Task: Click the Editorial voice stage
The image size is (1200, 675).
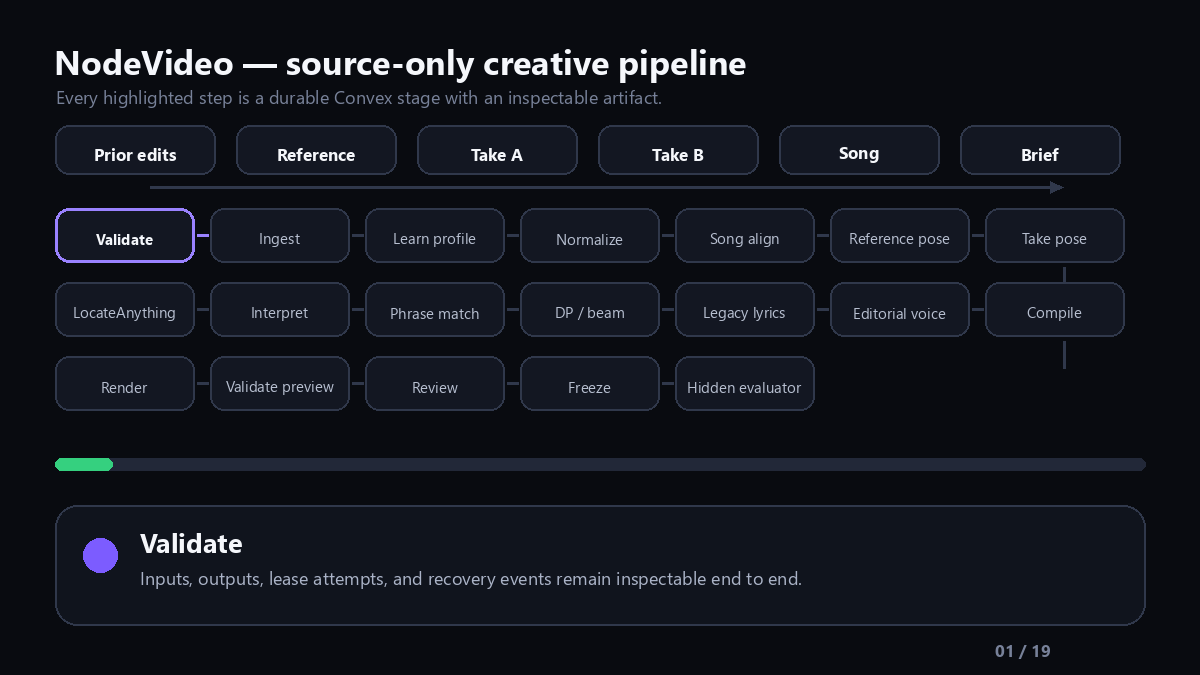Action: pos(900,310)
